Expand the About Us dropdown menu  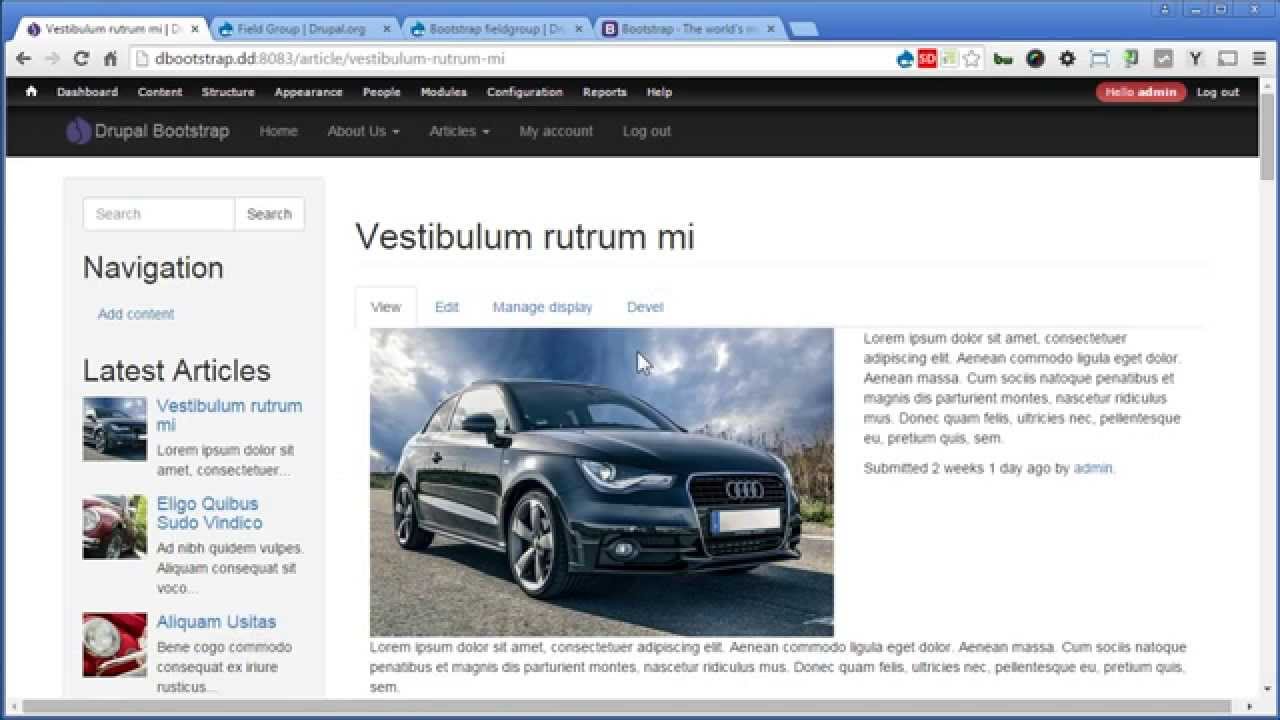coord(363,131)
